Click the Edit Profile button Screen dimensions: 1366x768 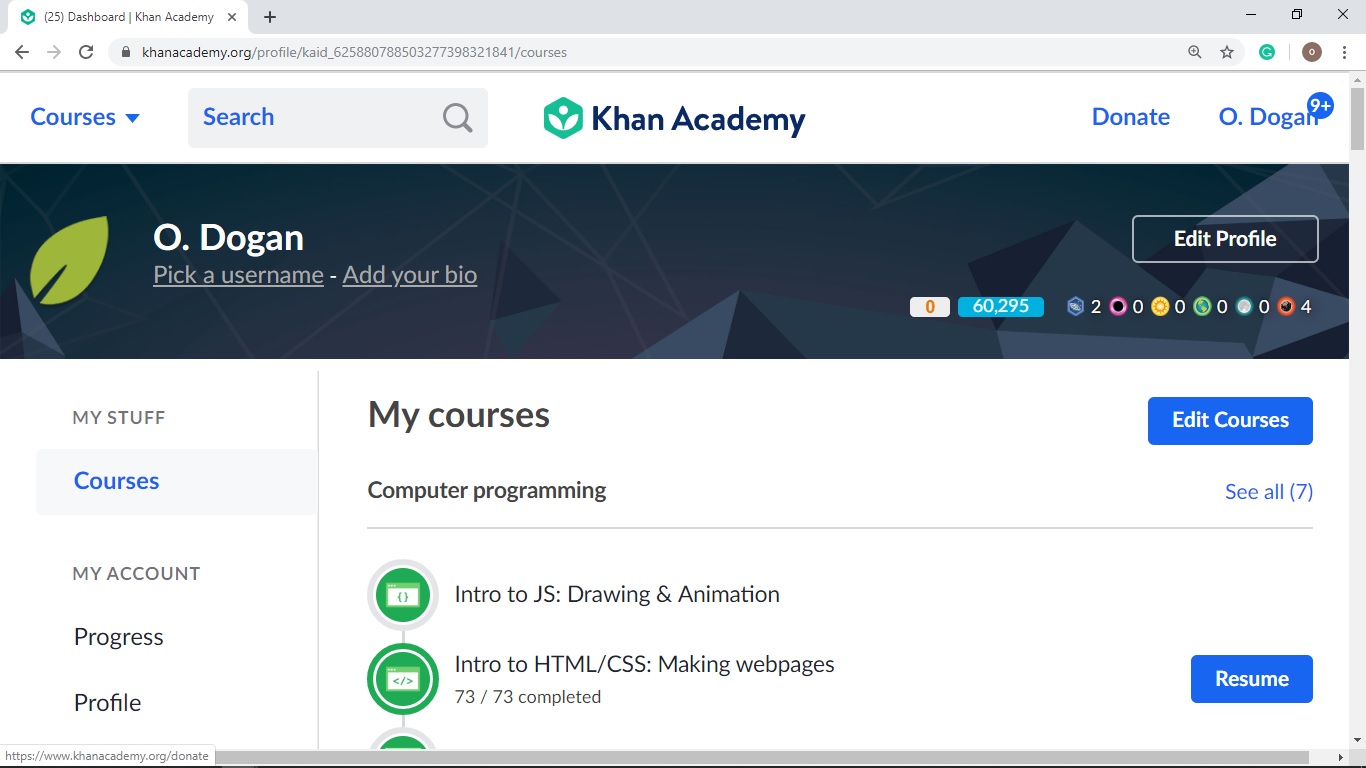pyautogui.click(x=1225, y=239)
